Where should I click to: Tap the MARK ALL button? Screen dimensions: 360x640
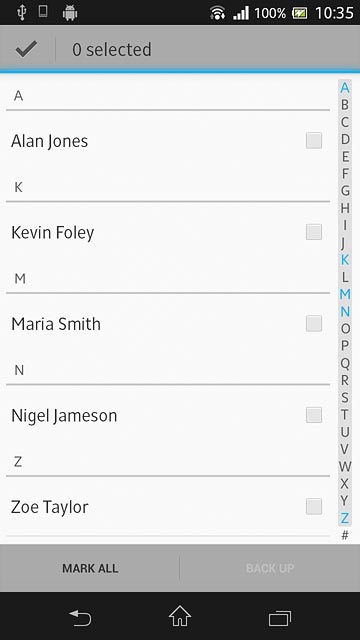90,568
